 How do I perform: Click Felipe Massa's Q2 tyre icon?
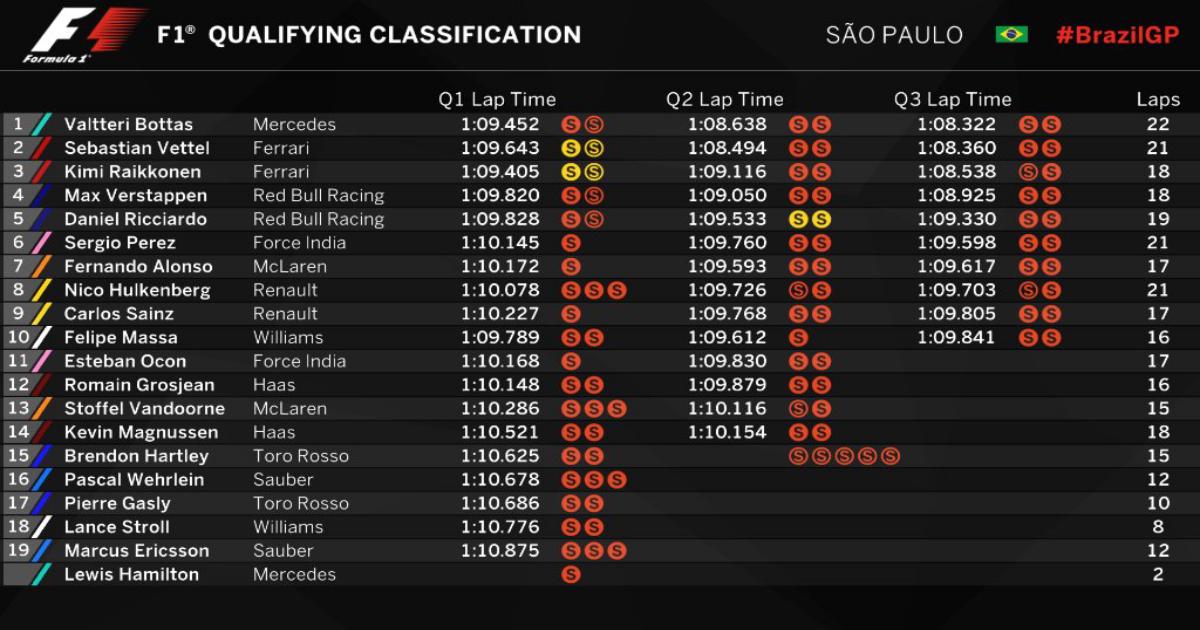pos(798,338)
